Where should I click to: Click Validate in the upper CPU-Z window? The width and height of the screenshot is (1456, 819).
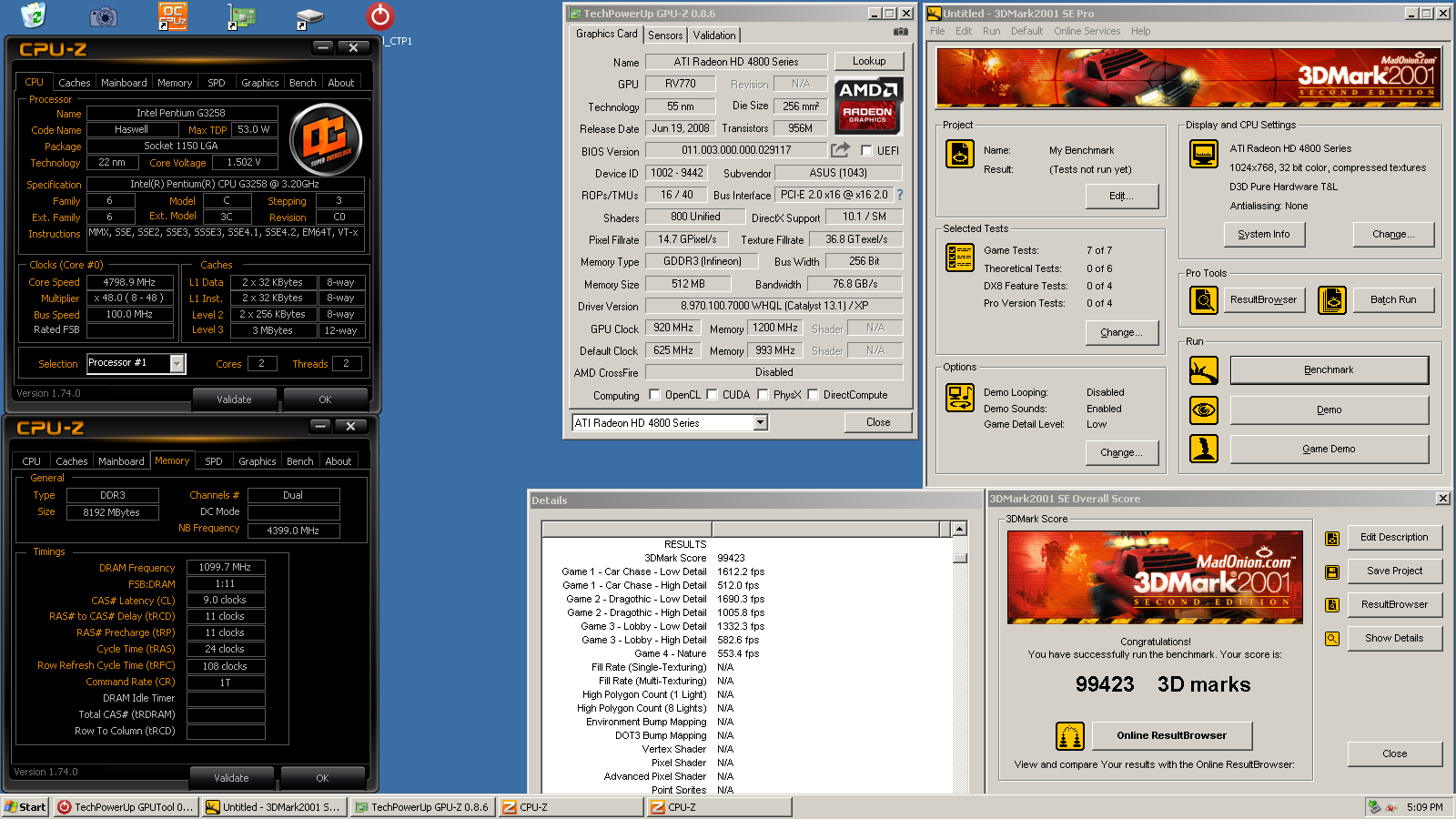[234, 399]
